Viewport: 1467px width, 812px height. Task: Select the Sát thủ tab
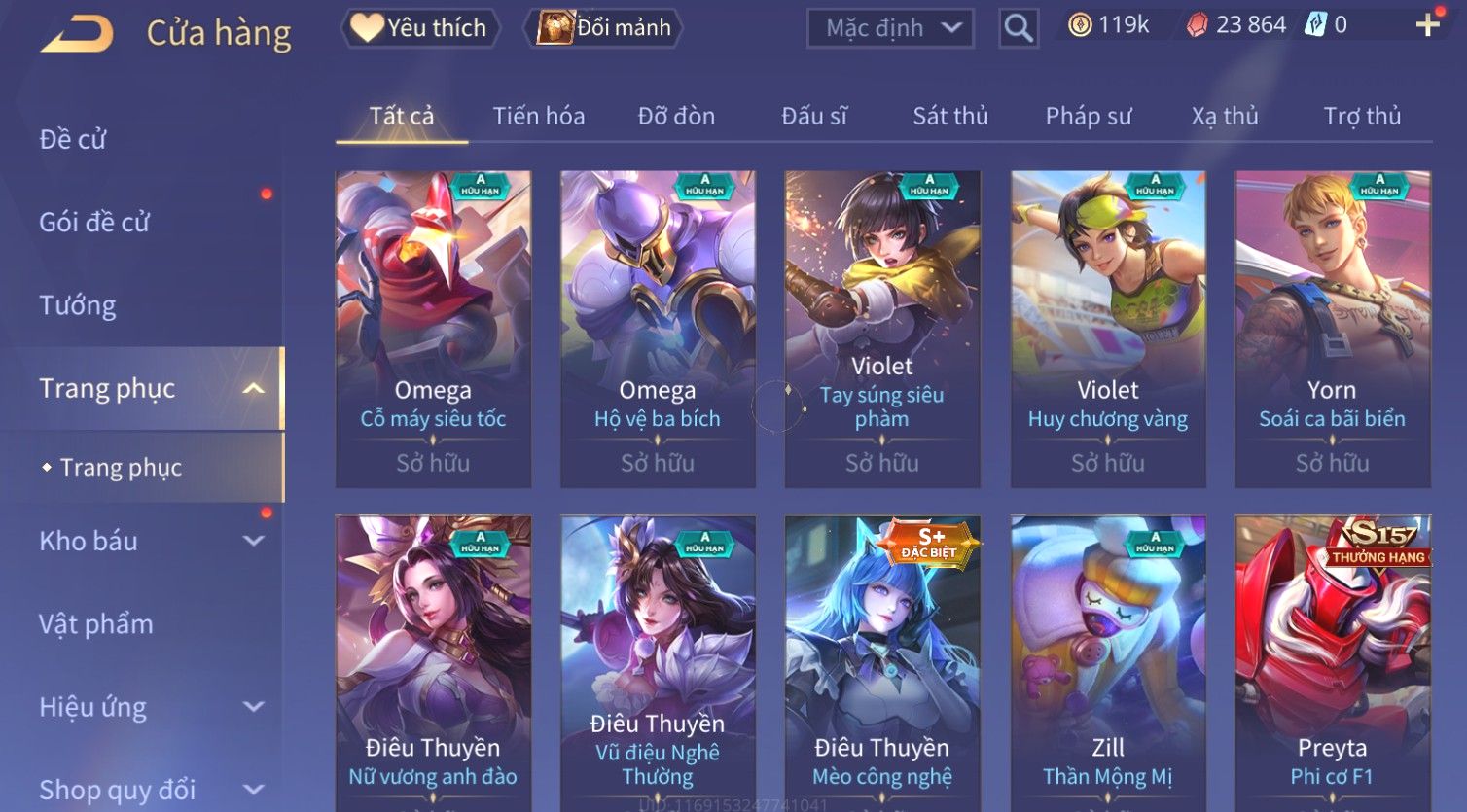tap(950, 117)
